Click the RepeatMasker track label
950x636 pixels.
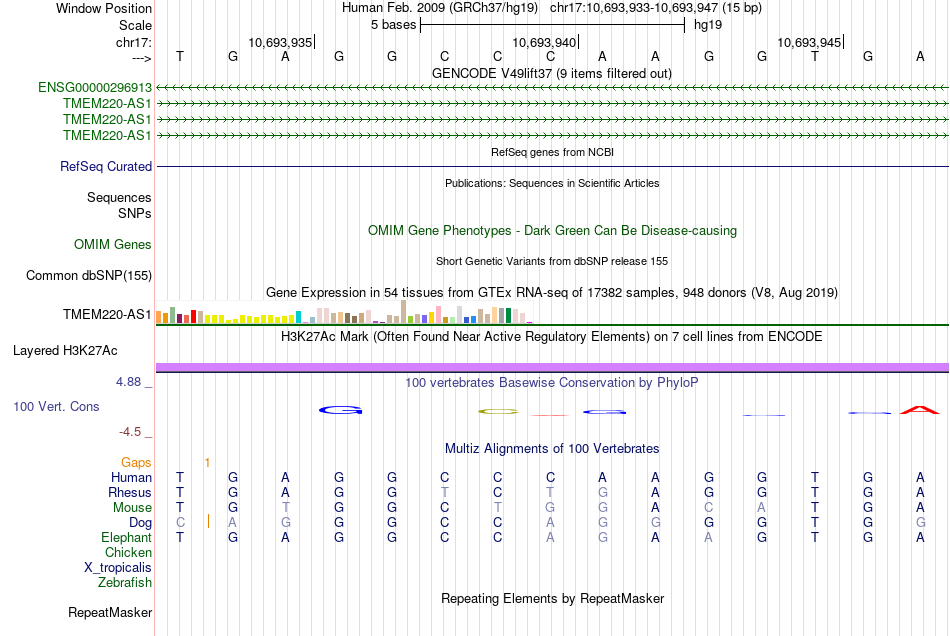pyautogui.click(x=110, y=613)
